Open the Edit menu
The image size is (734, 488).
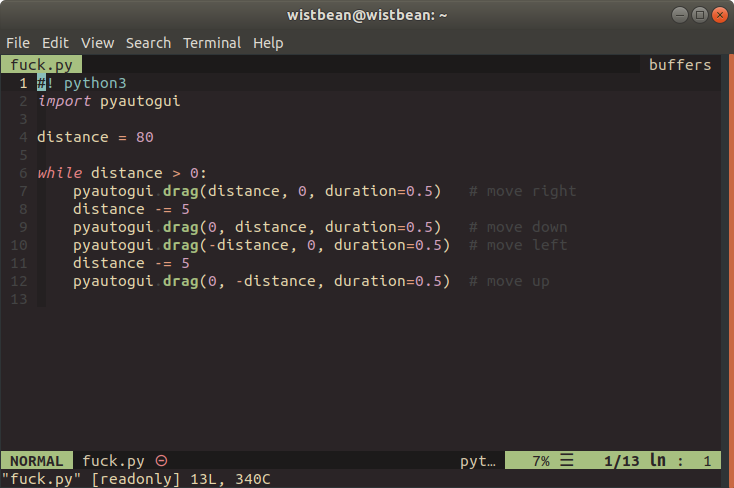pyautogui.click(x=55, y=43)
